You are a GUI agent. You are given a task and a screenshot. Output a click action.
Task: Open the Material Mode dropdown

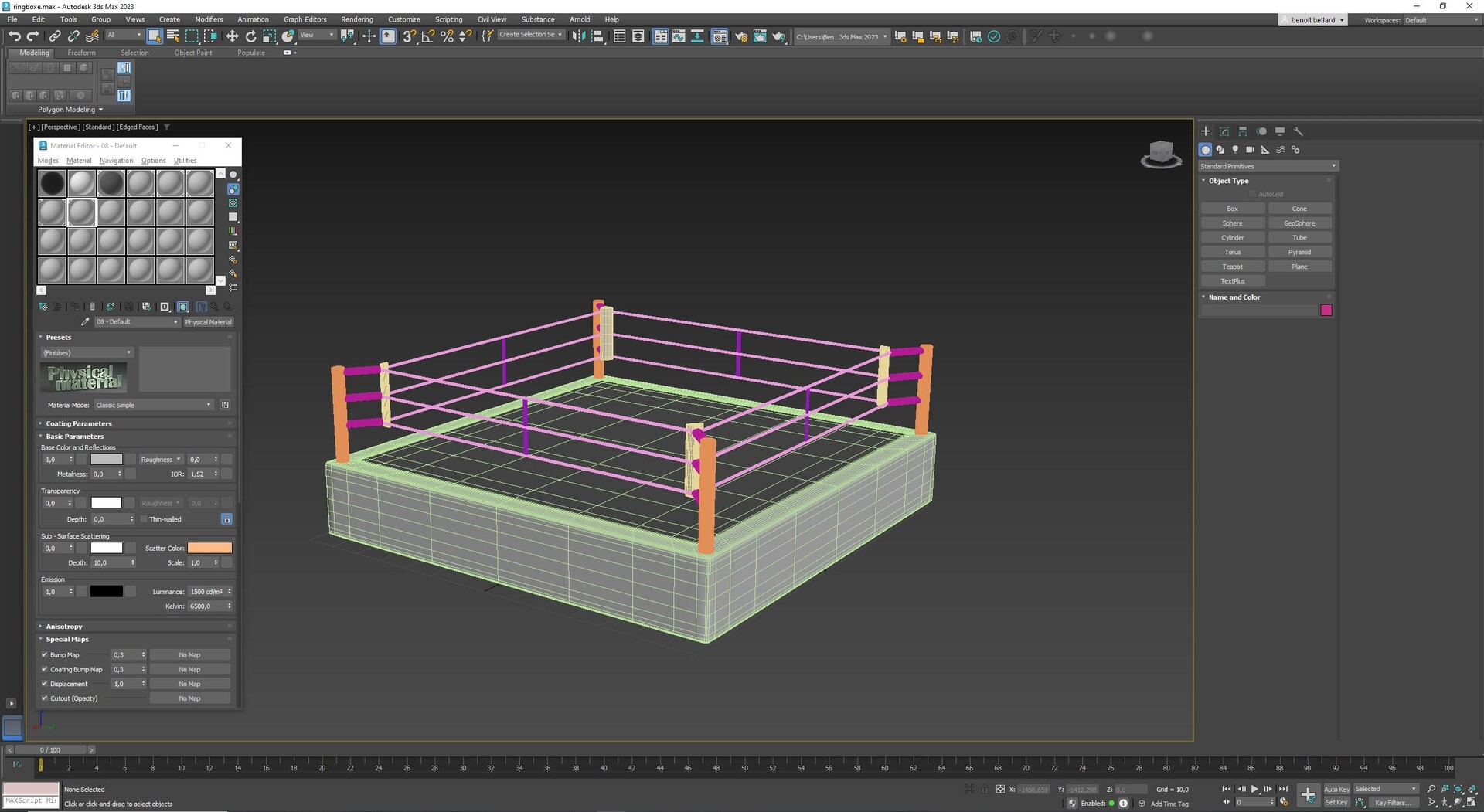[x=153, y=405]
